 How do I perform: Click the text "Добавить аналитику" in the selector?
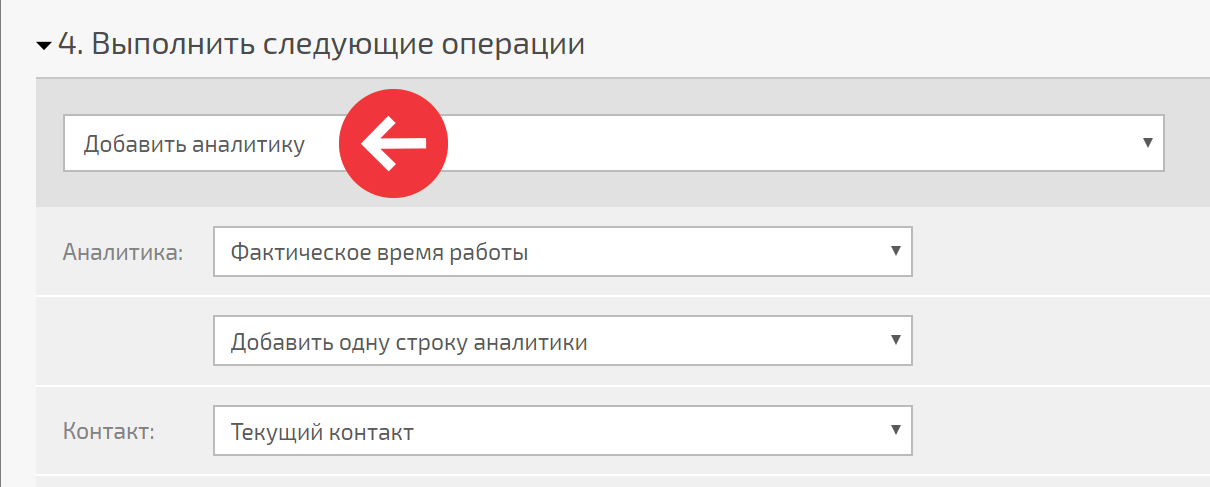pos(194,144)
